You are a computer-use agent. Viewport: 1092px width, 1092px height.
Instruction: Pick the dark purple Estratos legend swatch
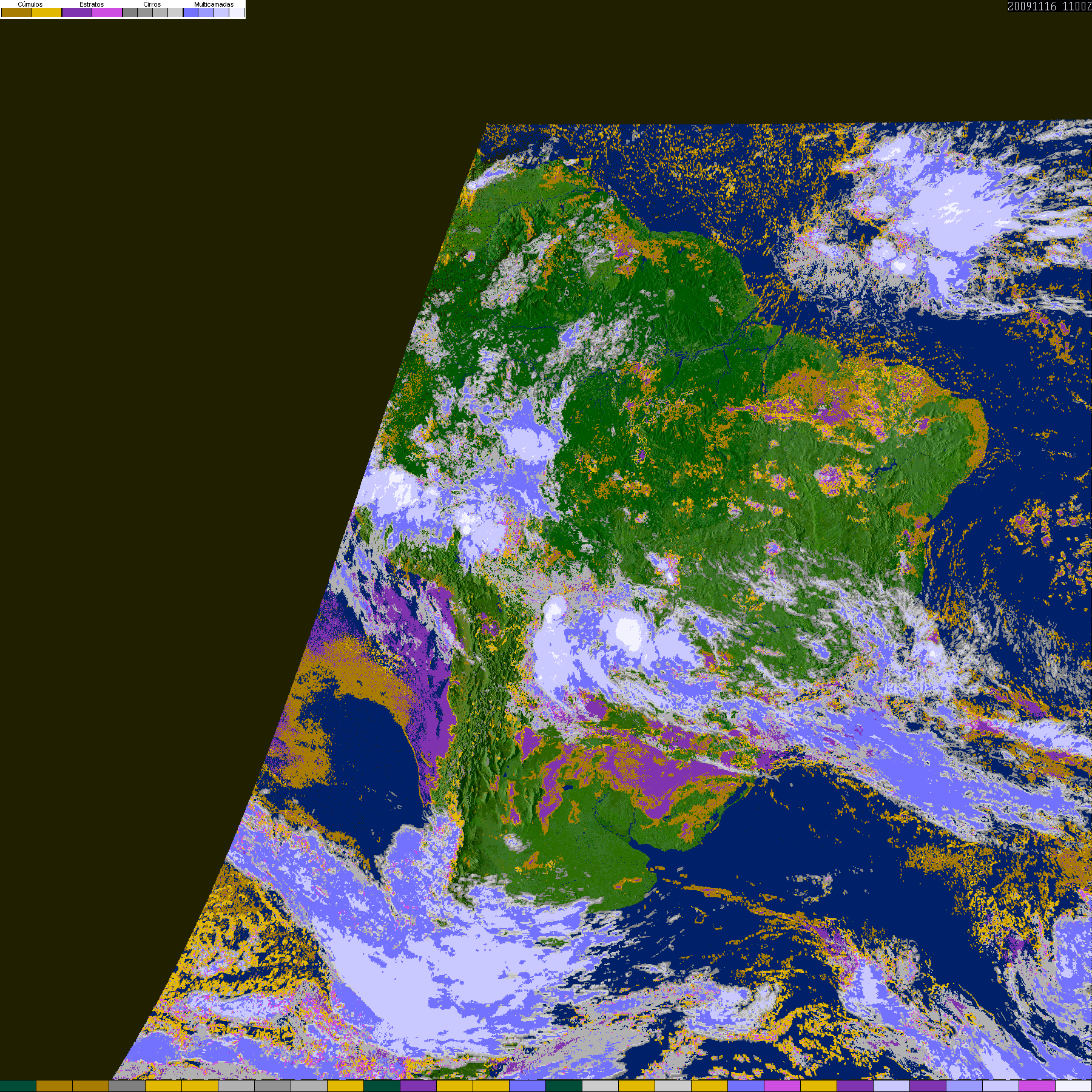coord(77,13)
